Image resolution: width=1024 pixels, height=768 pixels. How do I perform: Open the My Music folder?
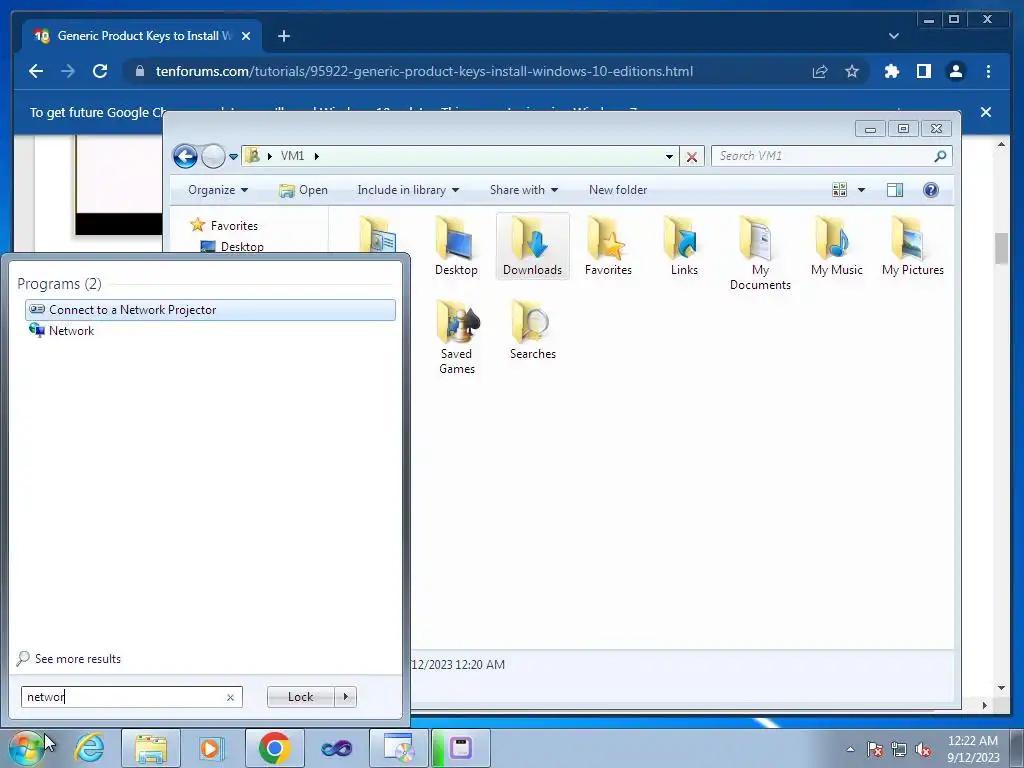(837, 246)
